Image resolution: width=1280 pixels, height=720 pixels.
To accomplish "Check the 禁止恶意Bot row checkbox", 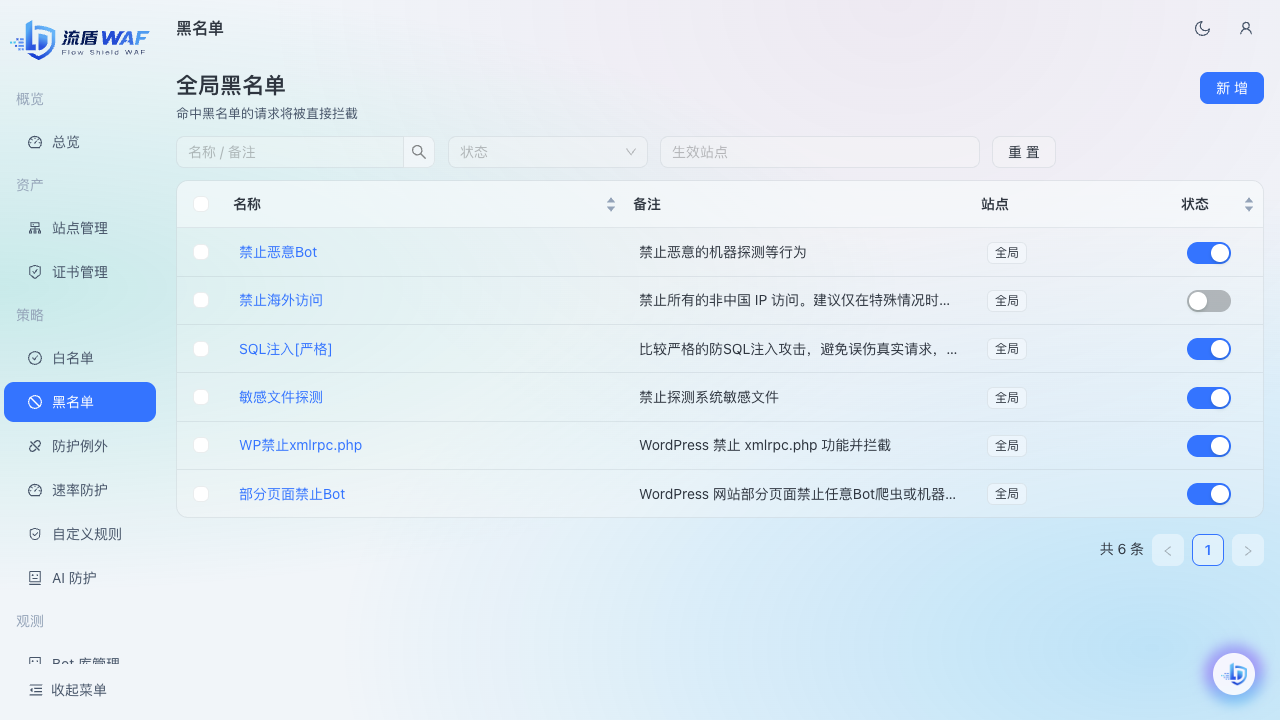I will coord(201,252).
